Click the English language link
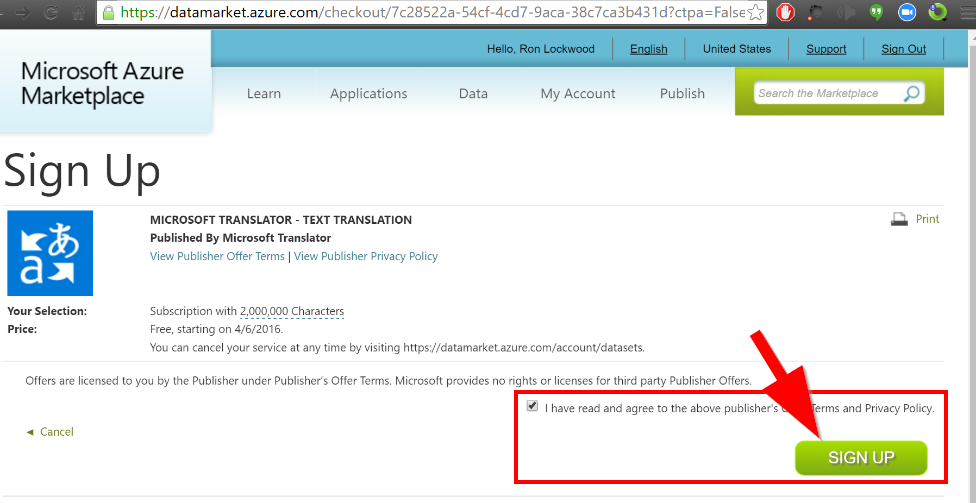 pos(649,49)
